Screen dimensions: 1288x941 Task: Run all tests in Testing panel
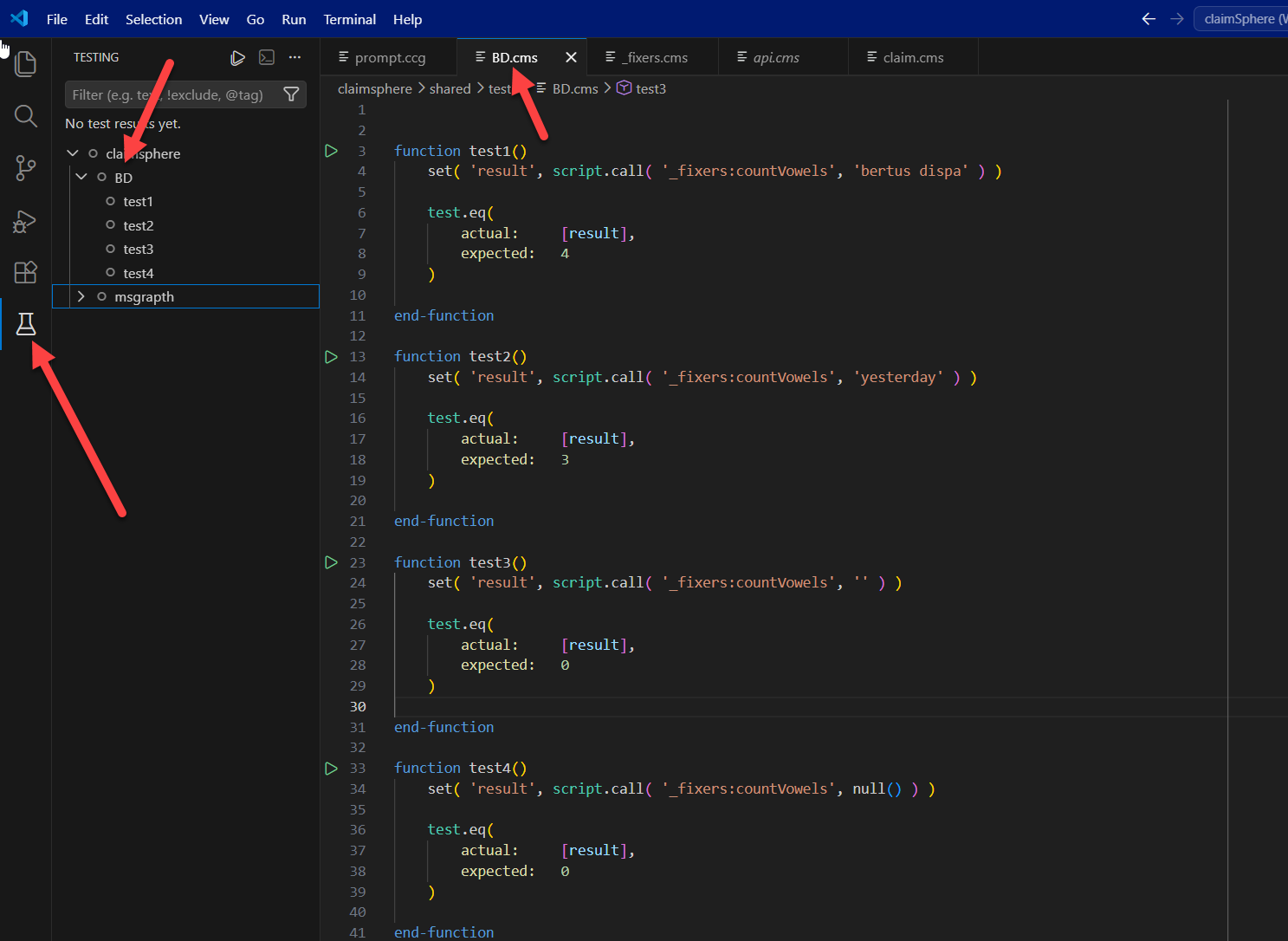[237, 57]
